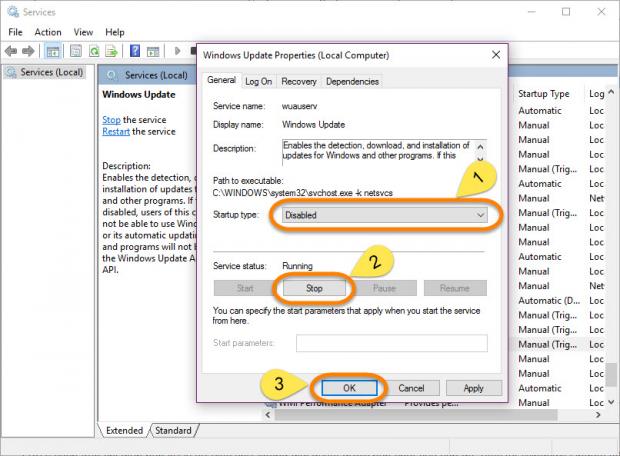Viewport: 620px width, 456px height.
Task: Click the Apply button
Action: (474, 388)
